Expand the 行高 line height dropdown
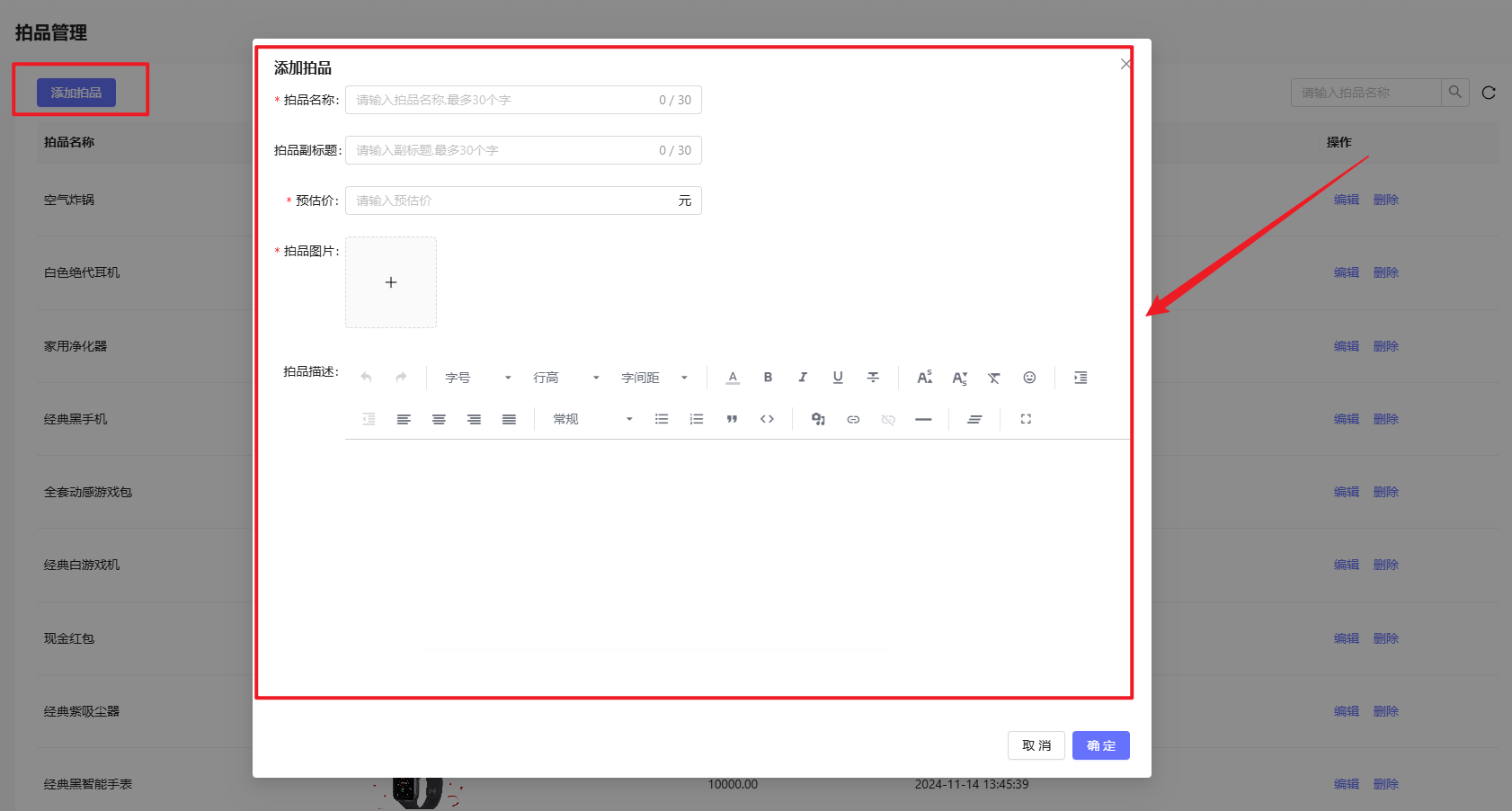The image size is (1512, 811). [x=565, y=378]
